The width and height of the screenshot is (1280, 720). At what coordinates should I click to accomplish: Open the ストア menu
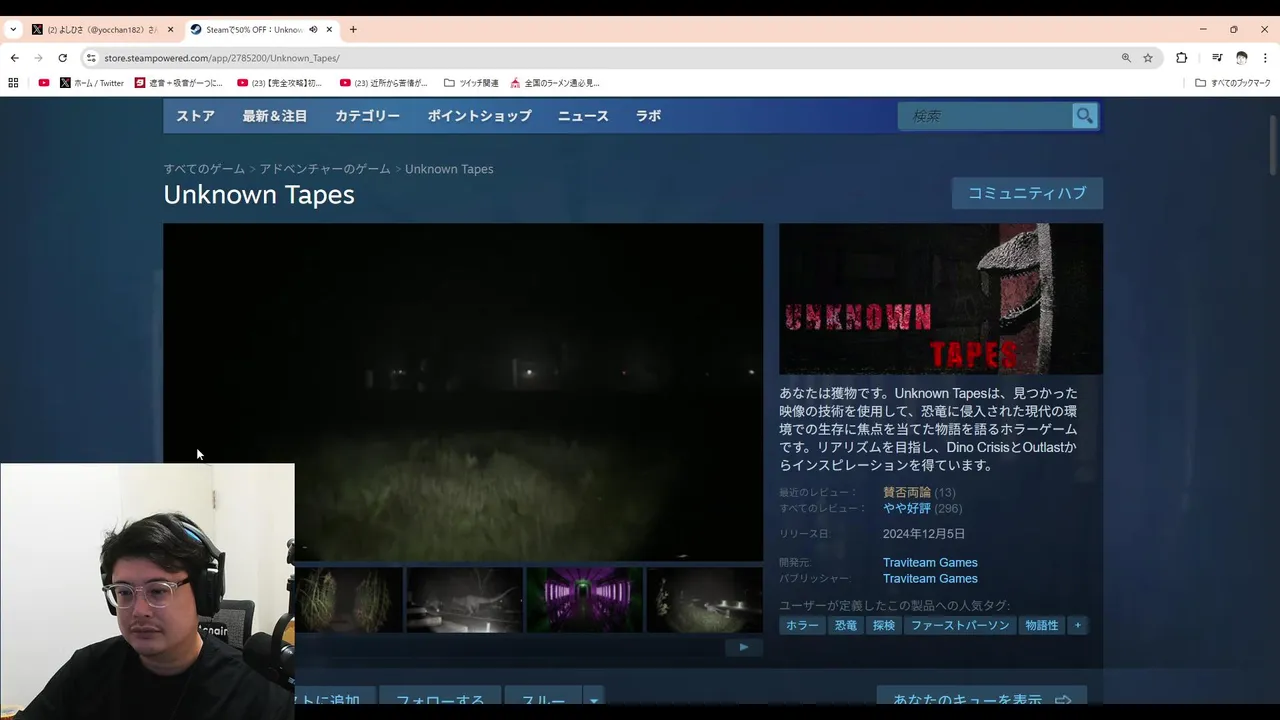point(196,116)
